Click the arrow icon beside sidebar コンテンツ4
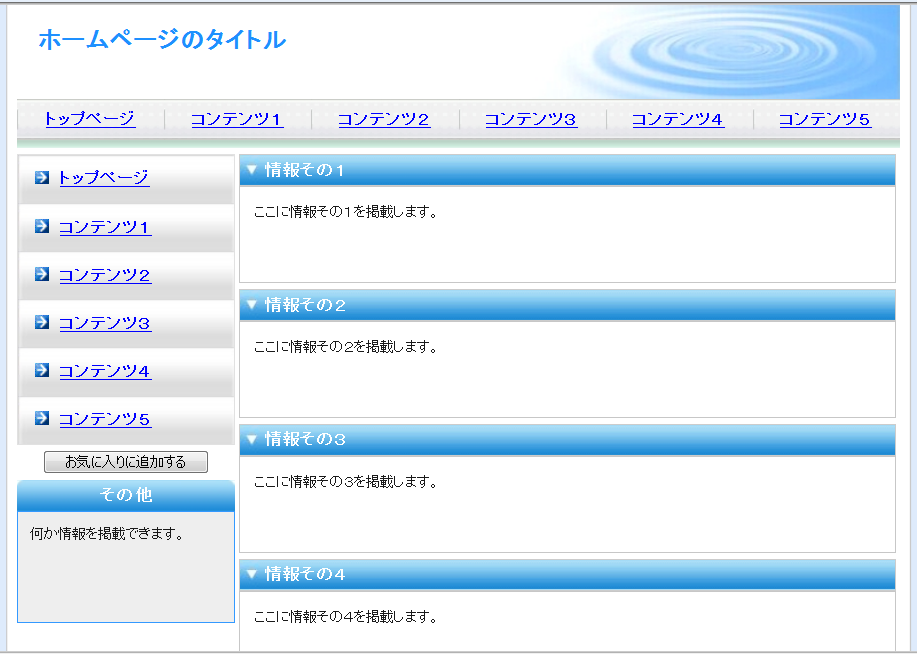This screenshot has width=917, height=654. pyautogui.click(x=42, y=370)
